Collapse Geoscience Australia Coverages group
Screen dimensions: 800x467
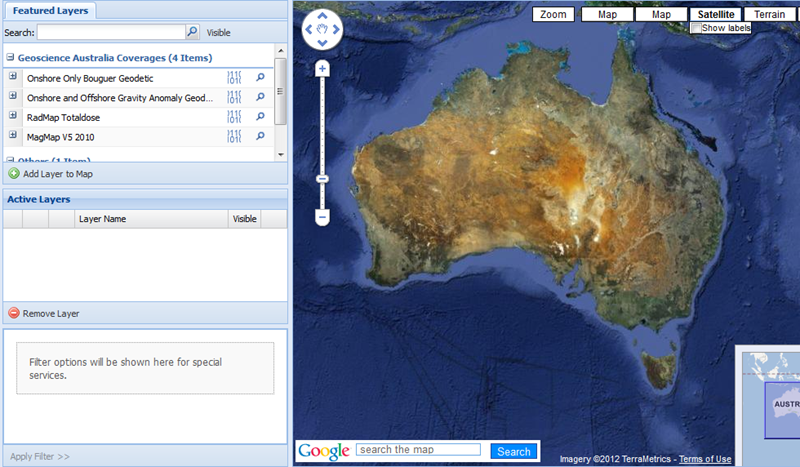(10, 58)
